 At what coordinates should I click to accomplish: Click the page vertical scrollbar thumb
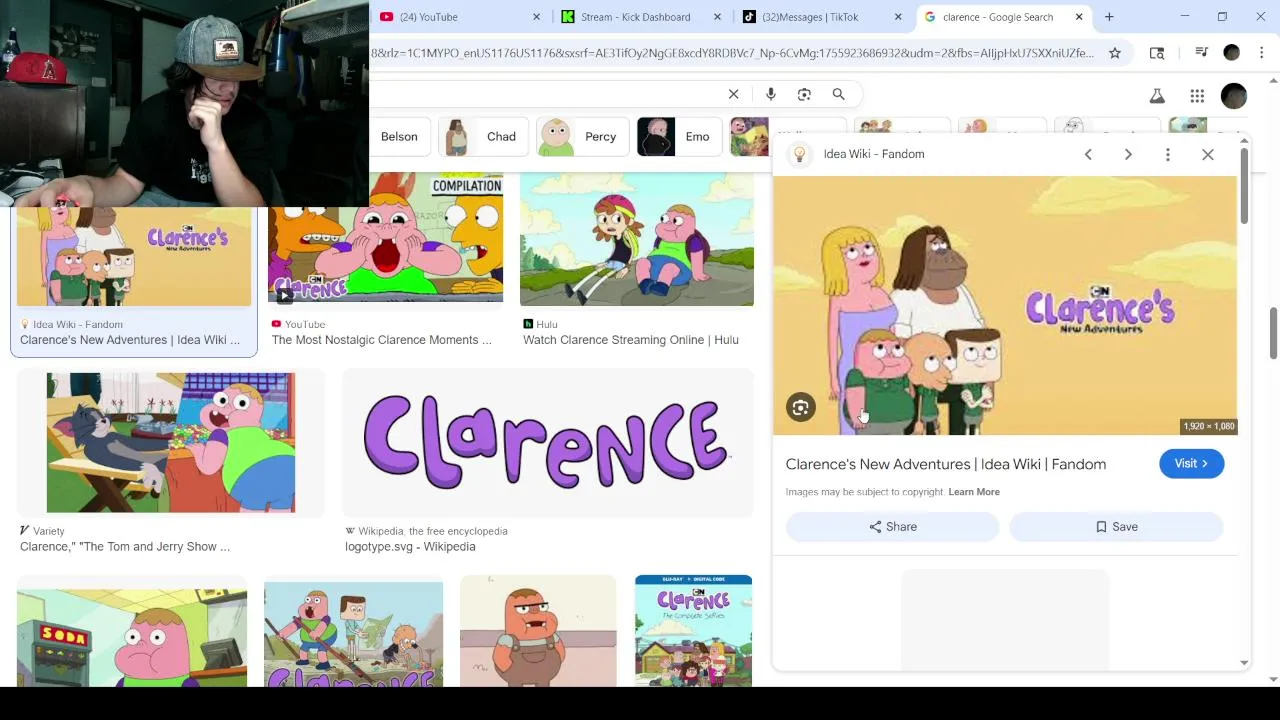pyautogui.click(x=1273, y=332)
